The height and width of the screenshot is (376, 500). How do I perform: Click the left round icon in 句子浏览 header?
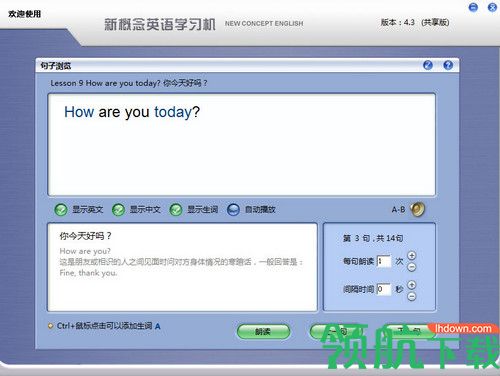point(428,65)
